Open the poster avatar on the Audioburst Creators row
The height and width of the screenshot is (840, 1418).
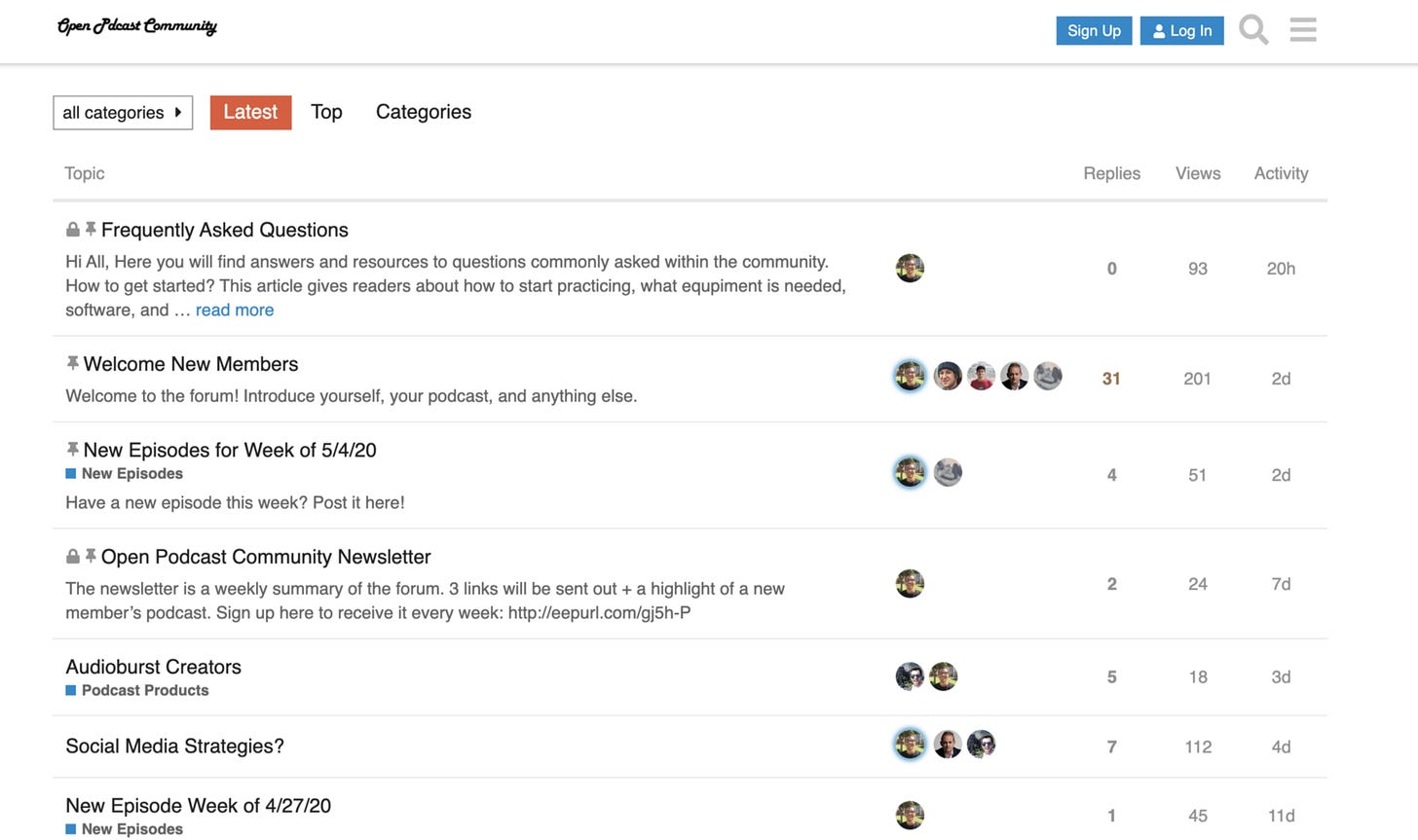(x=910, y=676)
